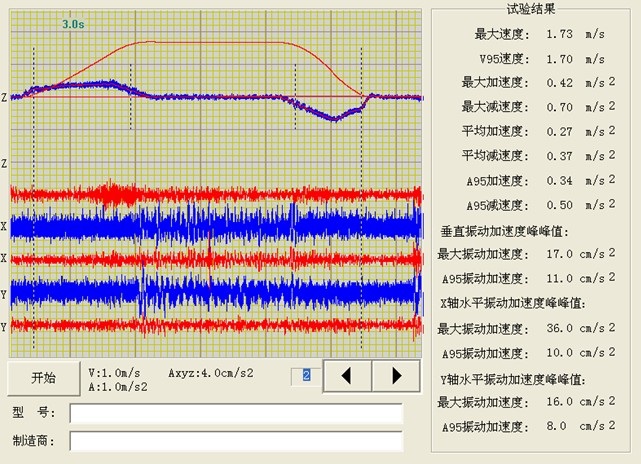
Task: Click the 最大减速度 value 0.70
Action: pos(560,107)
